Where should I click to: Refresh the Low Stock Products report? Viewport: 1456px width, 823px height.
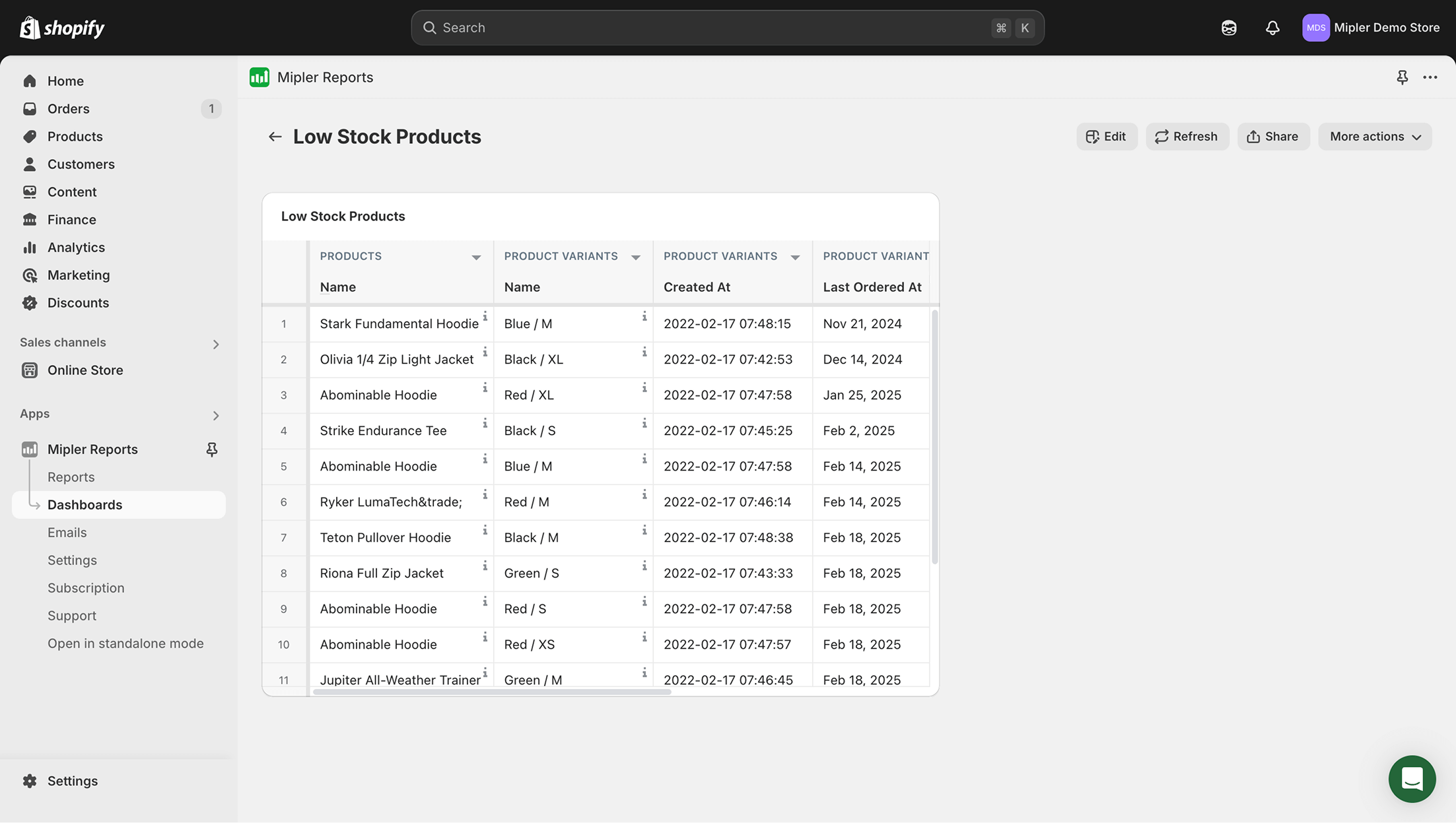pos(1187,136)
